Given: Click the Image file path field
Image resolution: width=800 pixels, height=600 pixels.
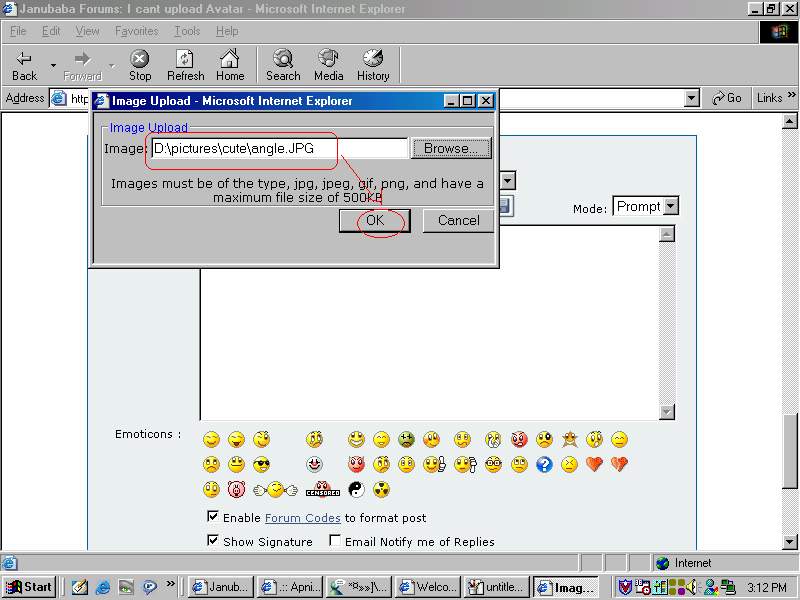Looking at the screenshot, I should tap(280, 148).
